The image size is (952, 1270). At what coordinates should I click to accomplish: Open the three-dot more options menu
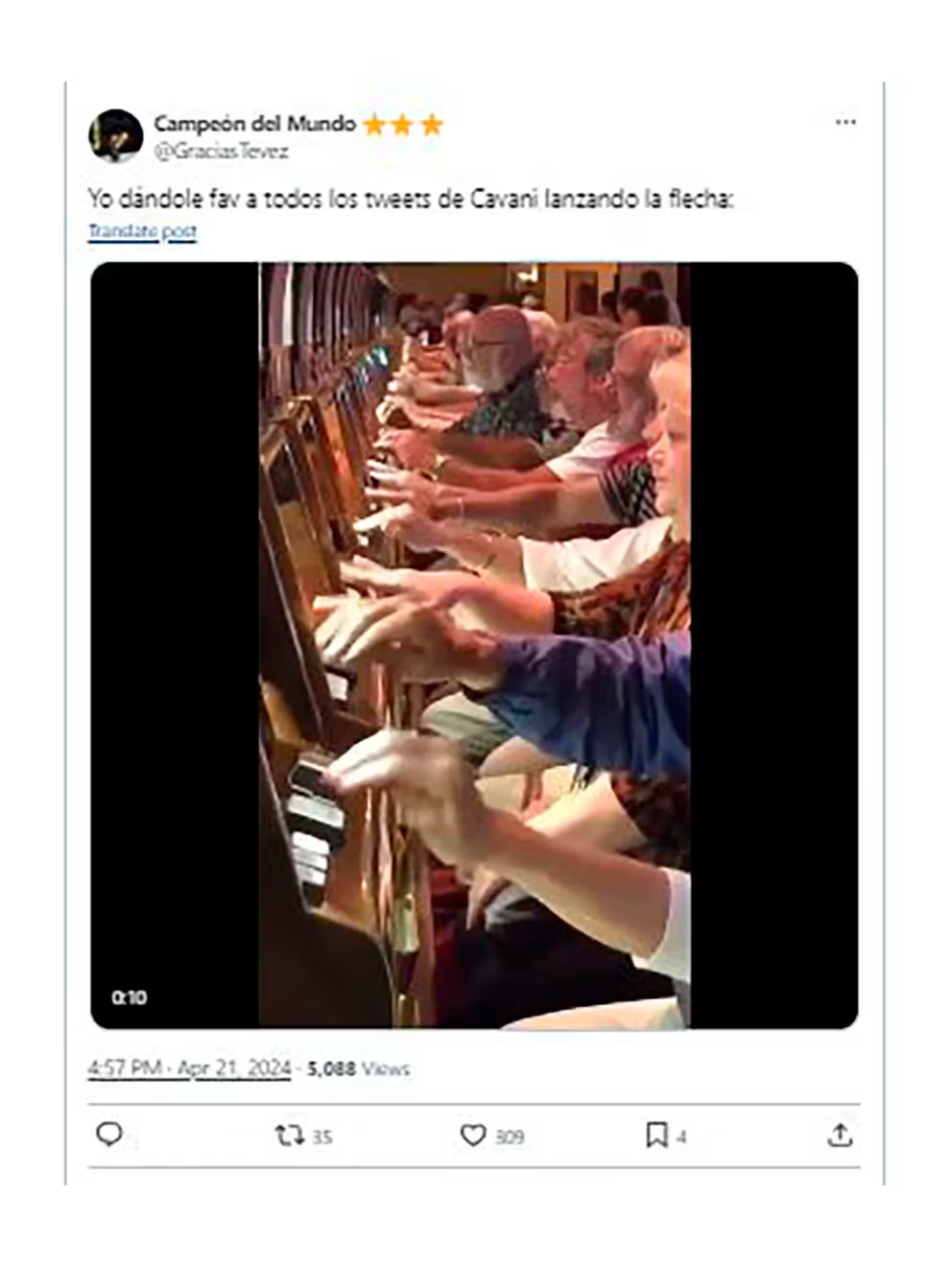[845, 122]
